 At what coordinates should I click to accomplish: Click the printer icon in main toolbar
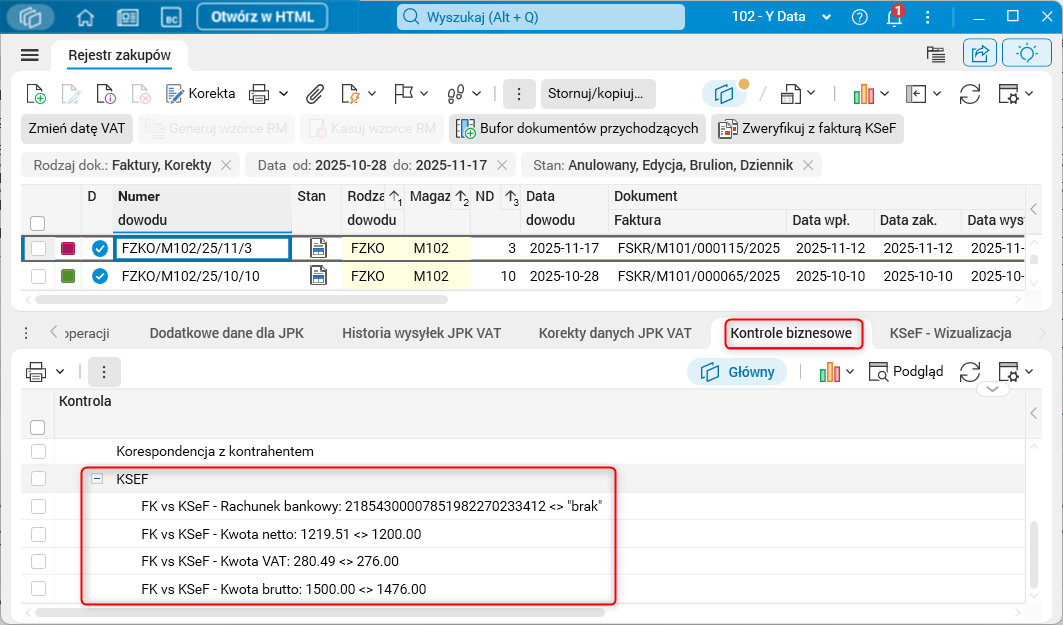coord(259,94)
